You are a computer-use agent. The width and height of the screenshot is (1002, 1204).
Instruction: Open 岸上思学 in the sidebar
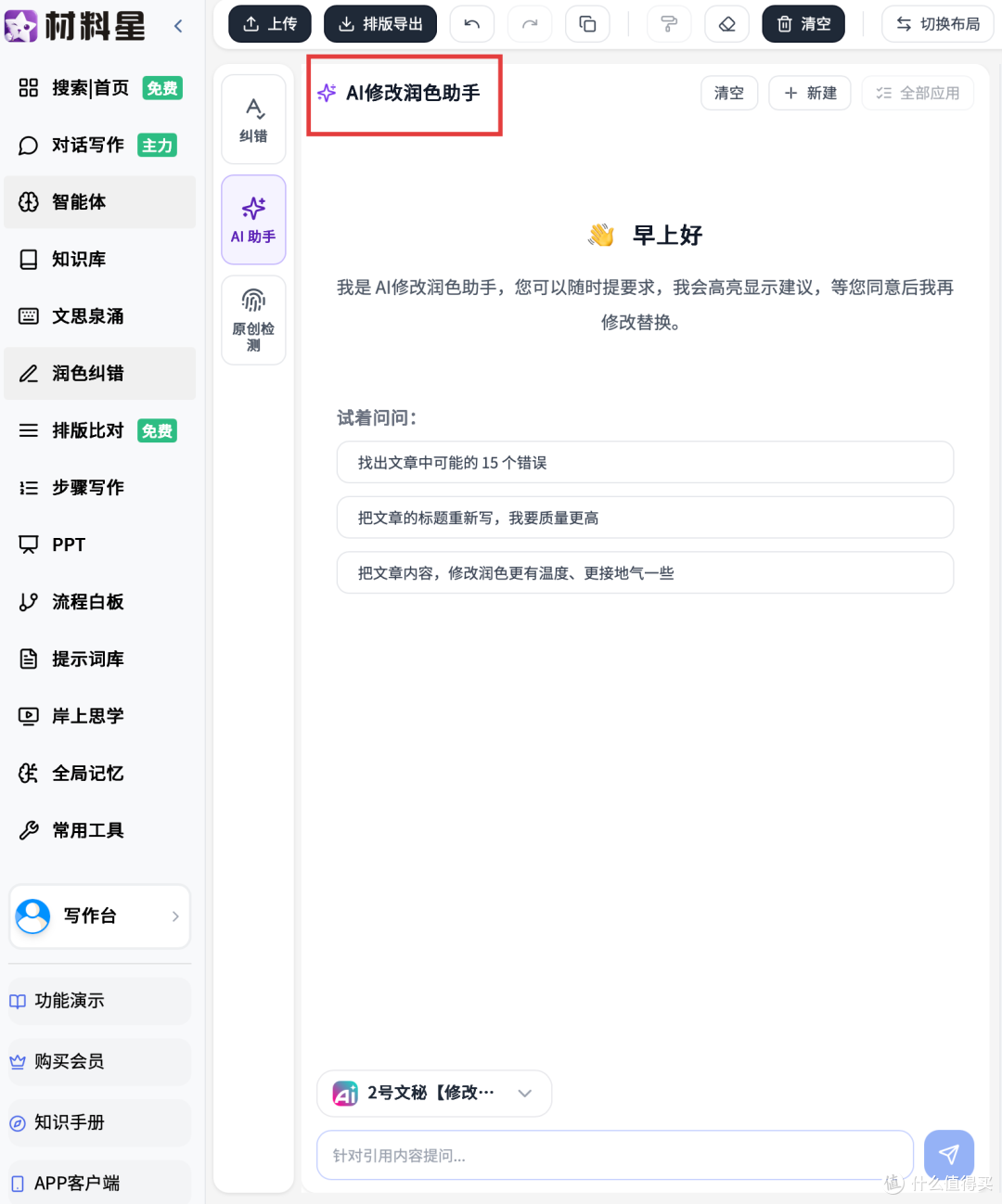coord(99,716)
